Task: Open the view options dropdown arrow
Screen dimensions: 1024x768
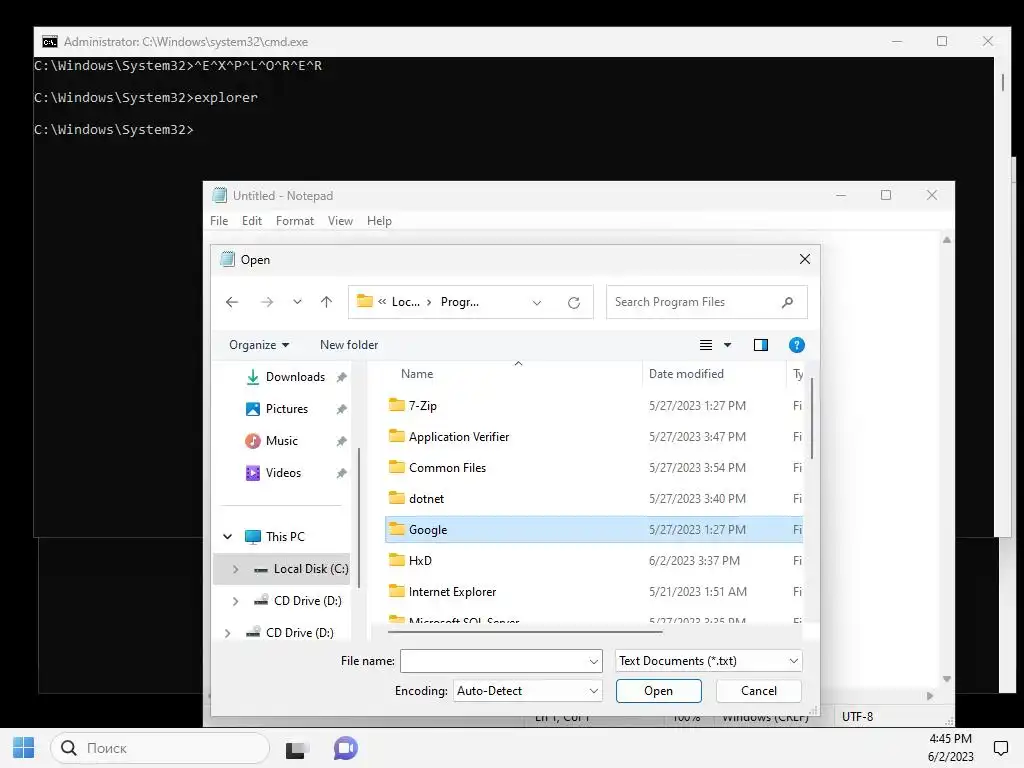Action: pyautogui.click(x=728, y=345)
